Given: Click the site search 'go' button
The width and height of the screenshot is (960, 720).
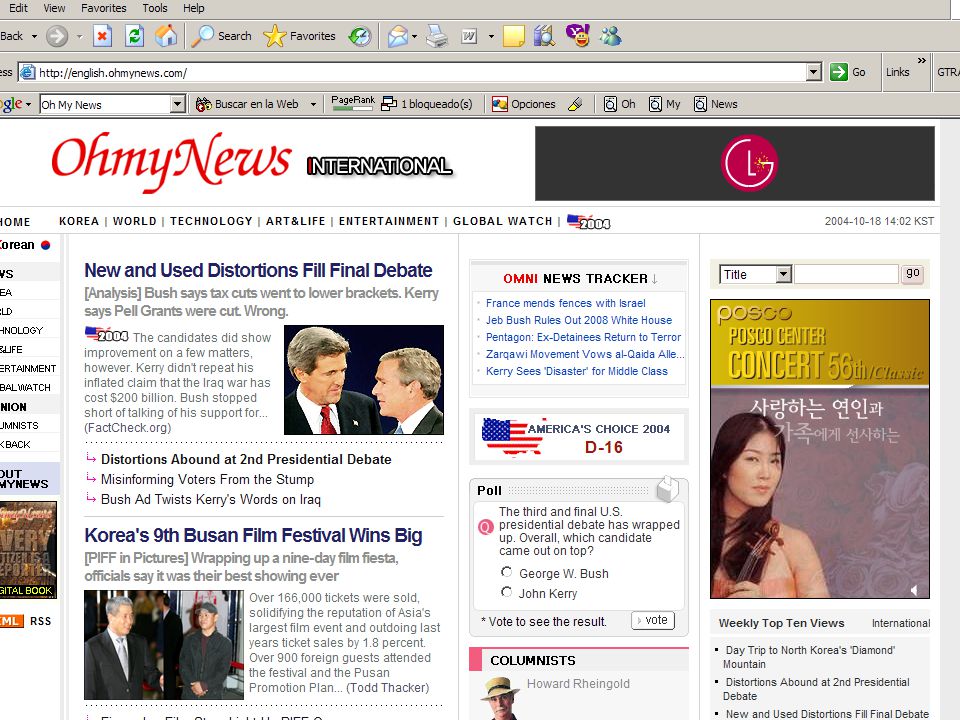Looking at the screenshot, I should click(912, 273).
